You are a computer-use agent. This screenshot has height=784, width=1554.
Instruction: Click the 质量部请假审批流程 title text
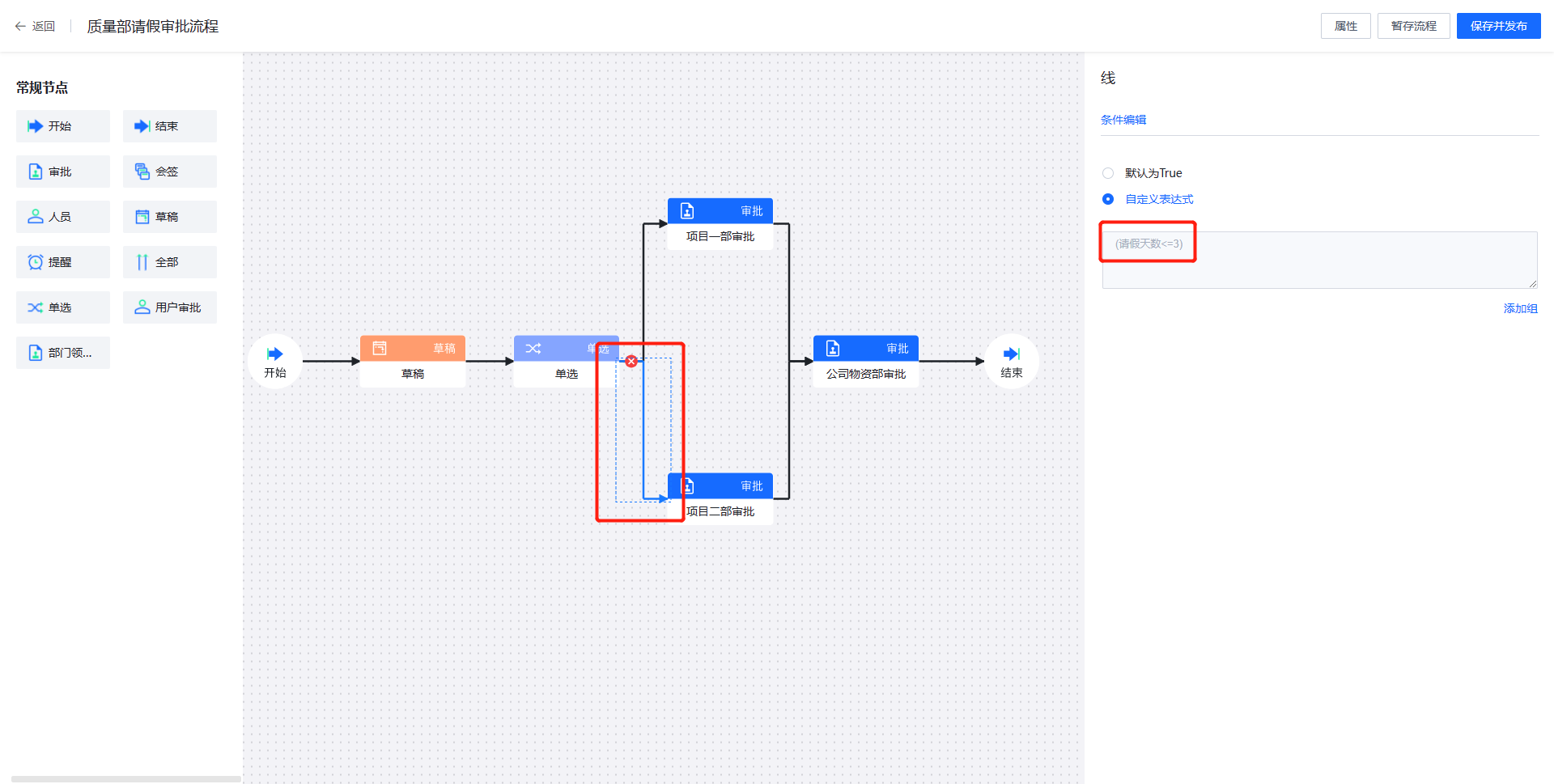pyautogui.click(x=153, y=26)
